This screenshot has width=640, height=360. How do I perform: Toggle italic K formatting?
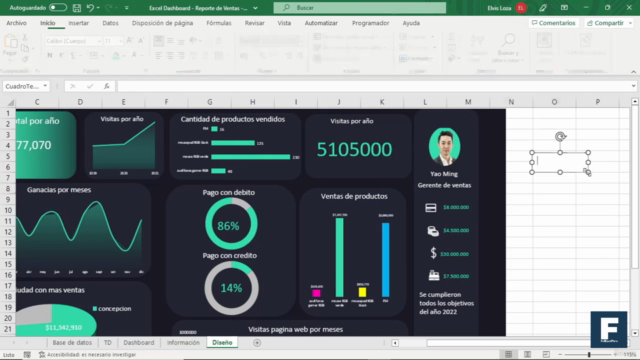pyautogui.click(x=61, y=55)
